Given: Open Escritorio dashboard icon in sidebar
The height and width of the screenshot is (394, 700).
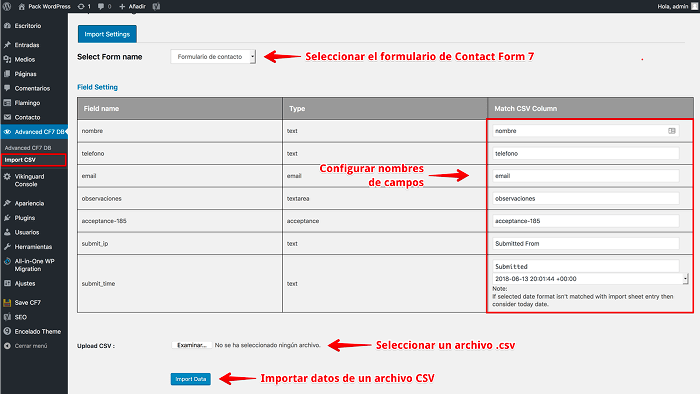Looking at the screenshot, I should [x=7, y=26].
